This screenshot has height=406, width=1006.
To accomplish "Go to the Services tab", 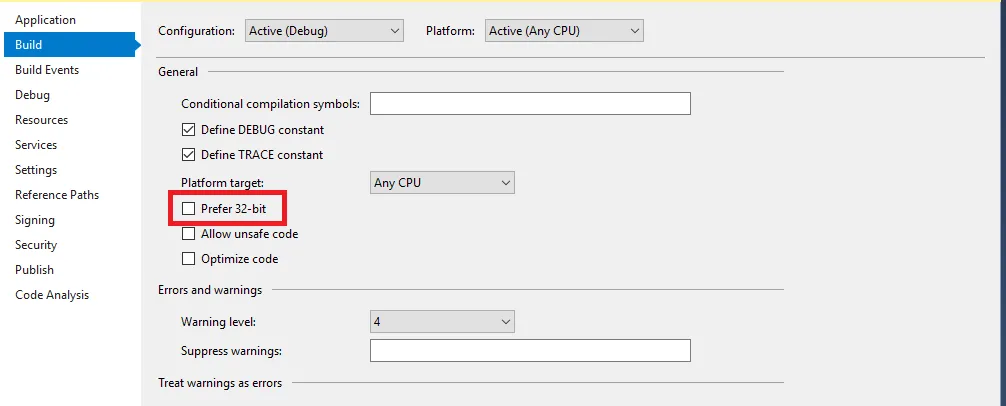I will (36, 145).
